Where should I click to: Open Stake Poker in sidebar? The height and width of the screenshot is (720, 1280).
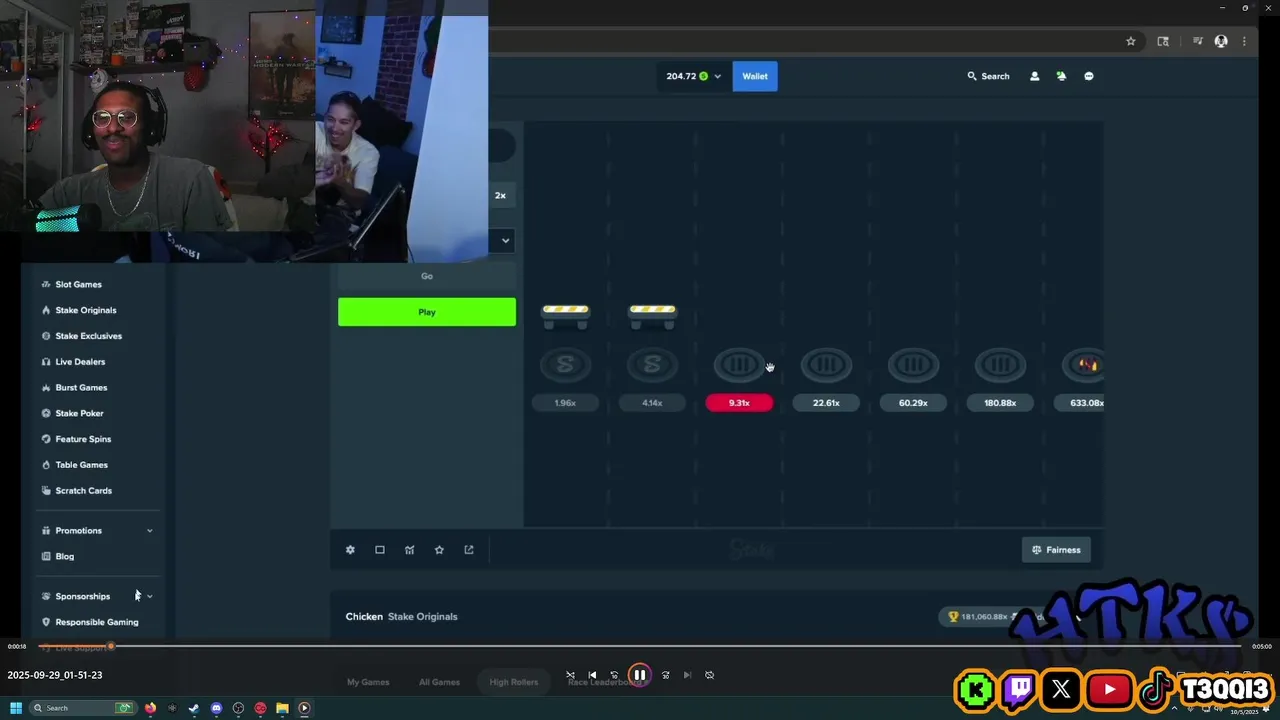[x=79, y=413]
